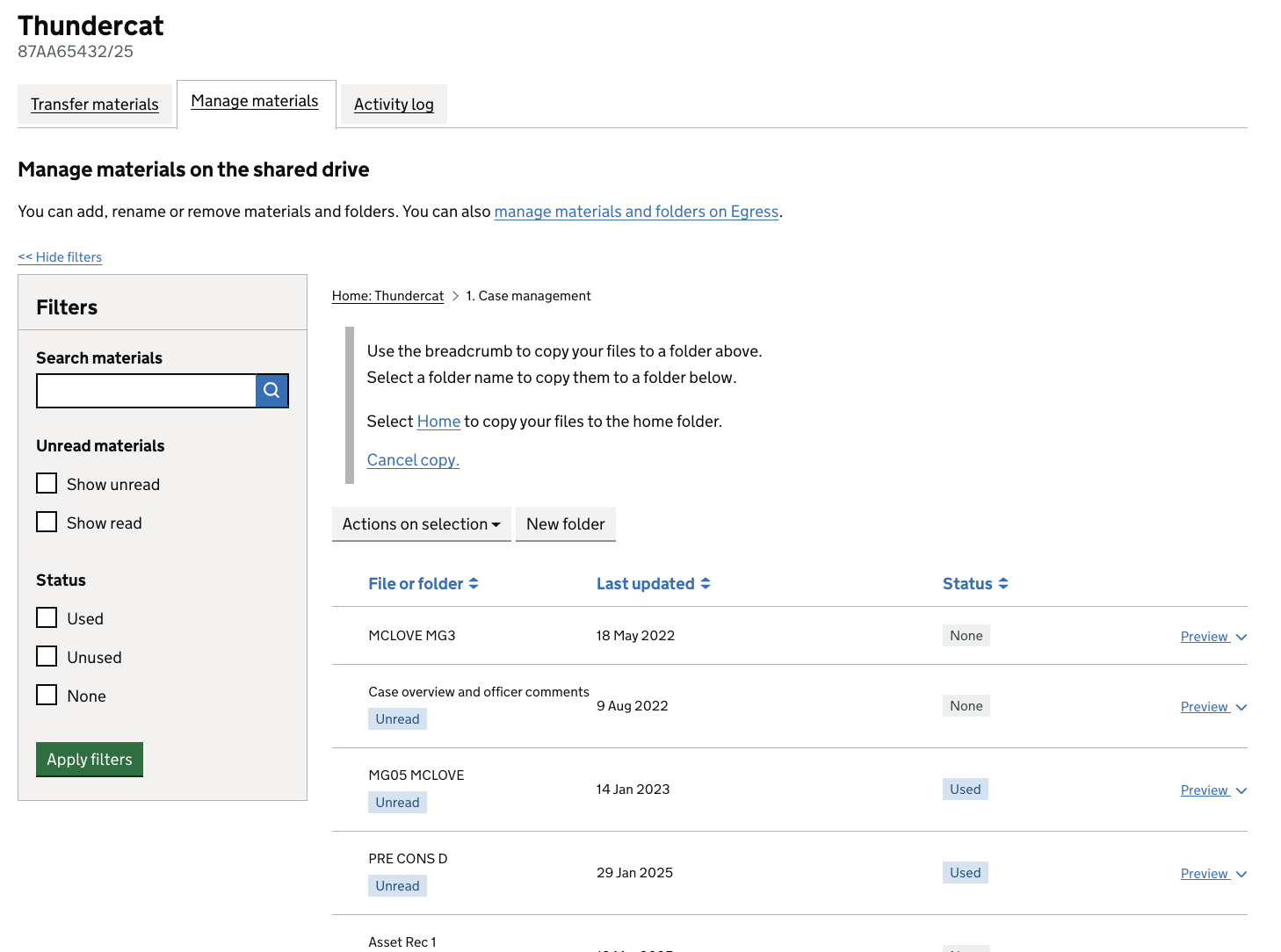Screen dimensions: 1281x952
Task: Open the Activity log tab
Action: (394, 105)
